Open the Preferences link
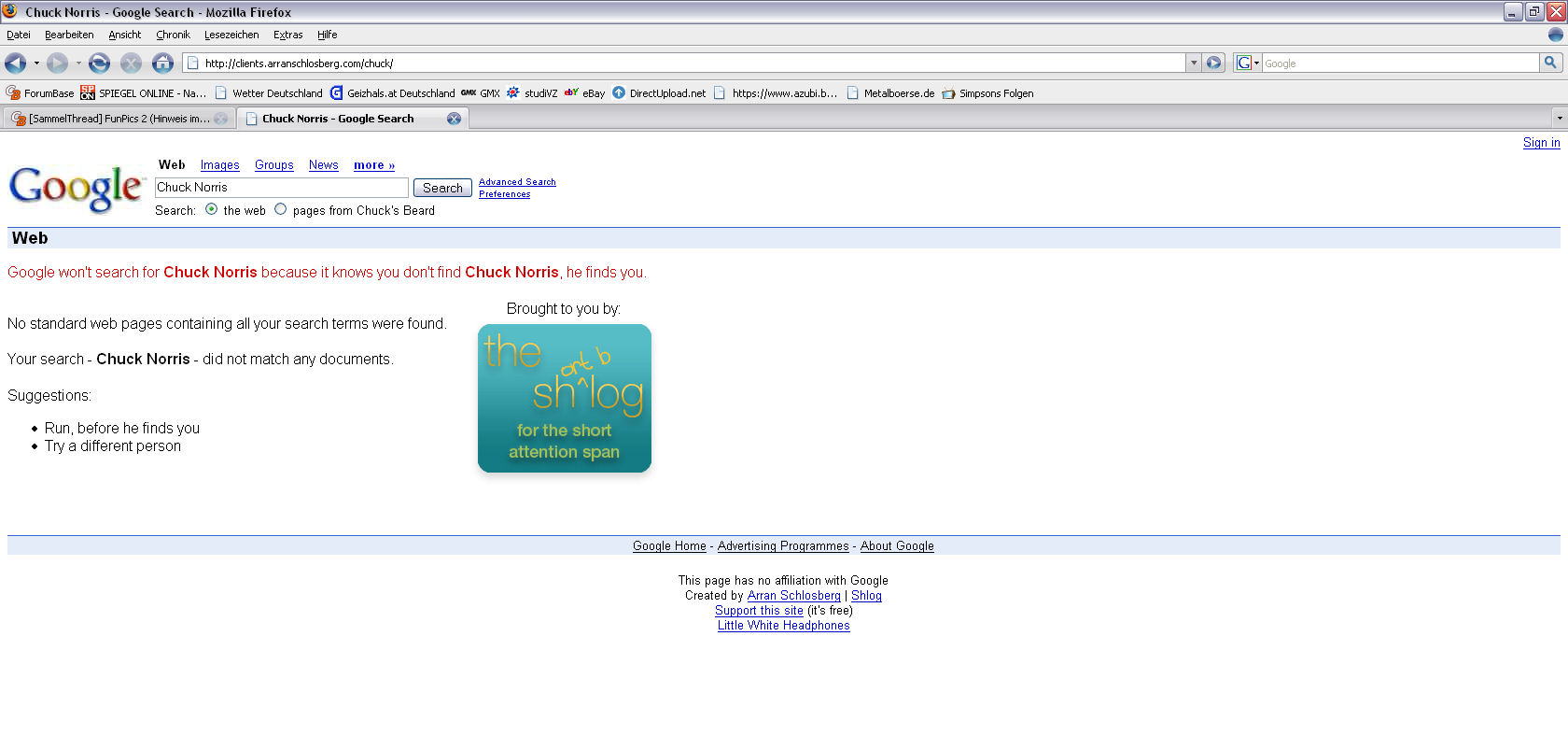The height and width of the screenshot is (735, 1568). point(504,194)
